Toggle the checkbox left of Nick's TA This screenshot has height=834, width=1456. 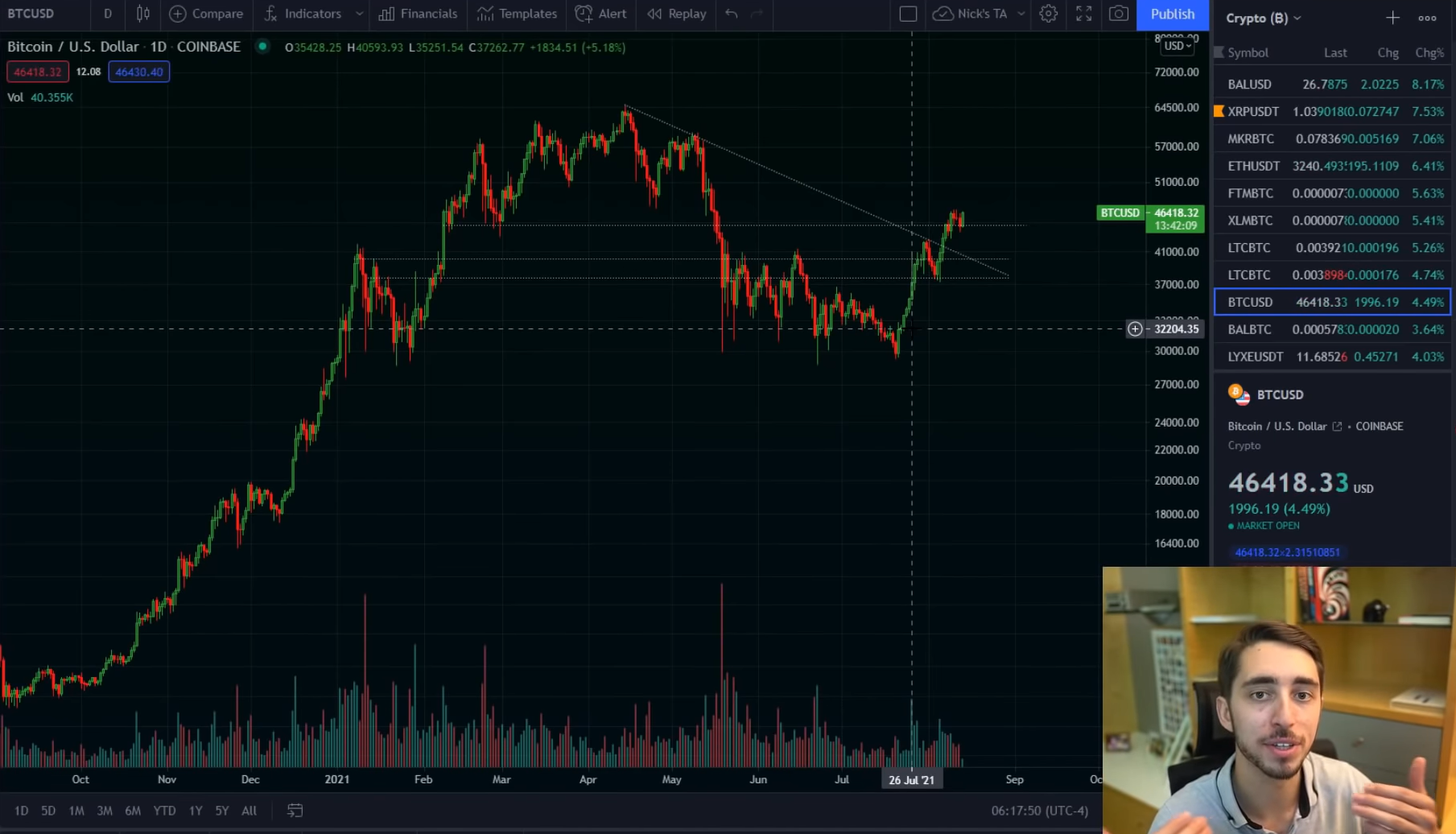coord(909,13)
